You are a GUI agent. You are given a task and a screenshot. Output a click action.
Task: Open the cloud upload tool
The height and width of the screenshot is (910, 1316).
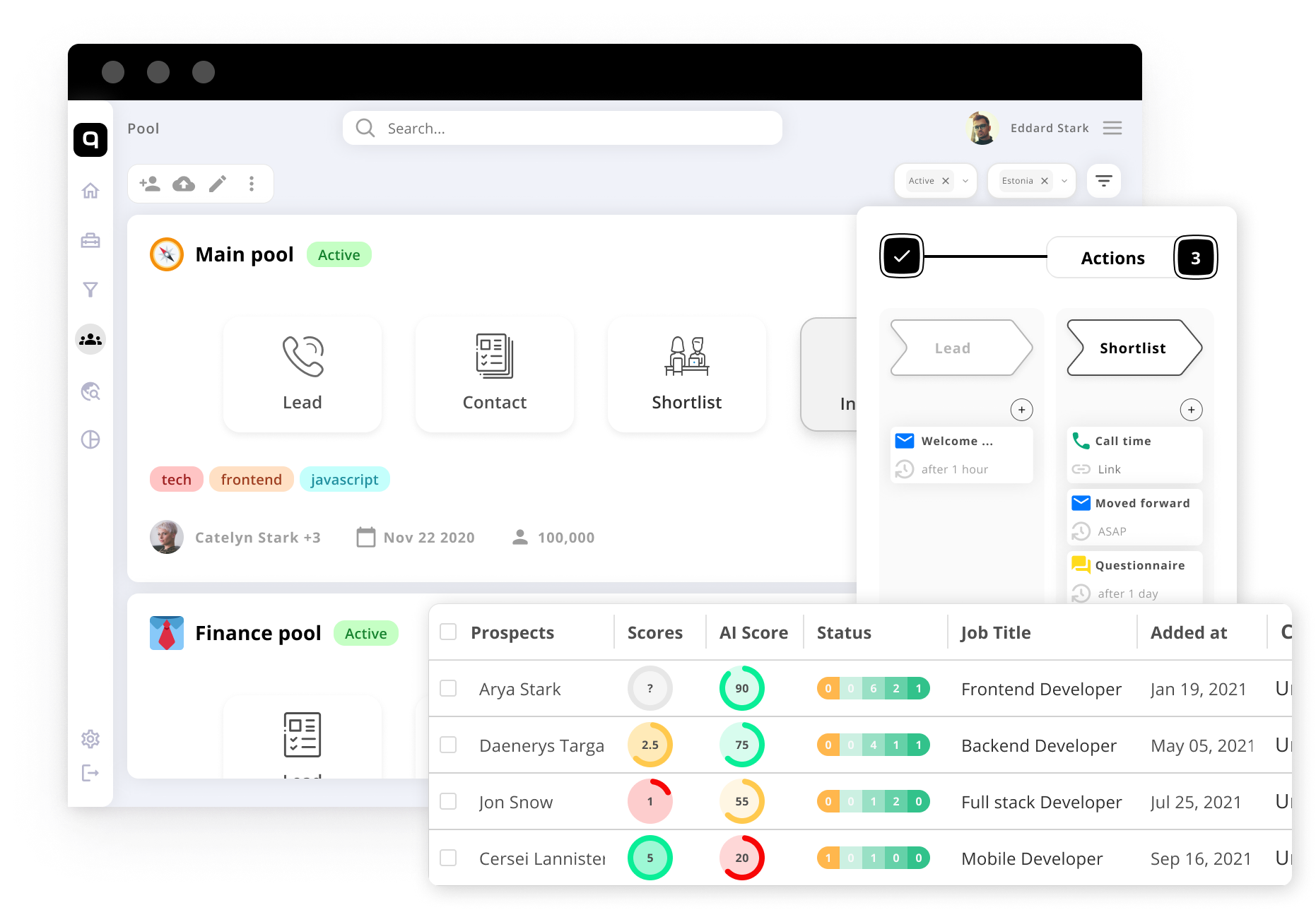[184, 183]
